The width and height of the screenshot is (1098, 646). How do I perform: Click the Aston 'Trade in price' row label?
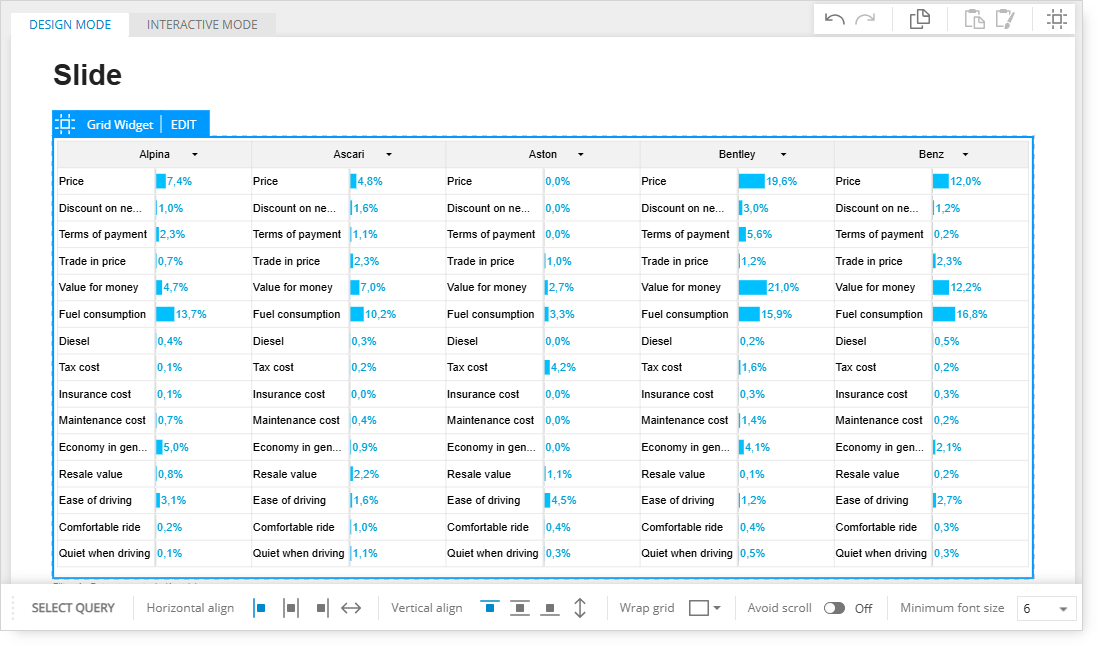(x=480, y=261)
